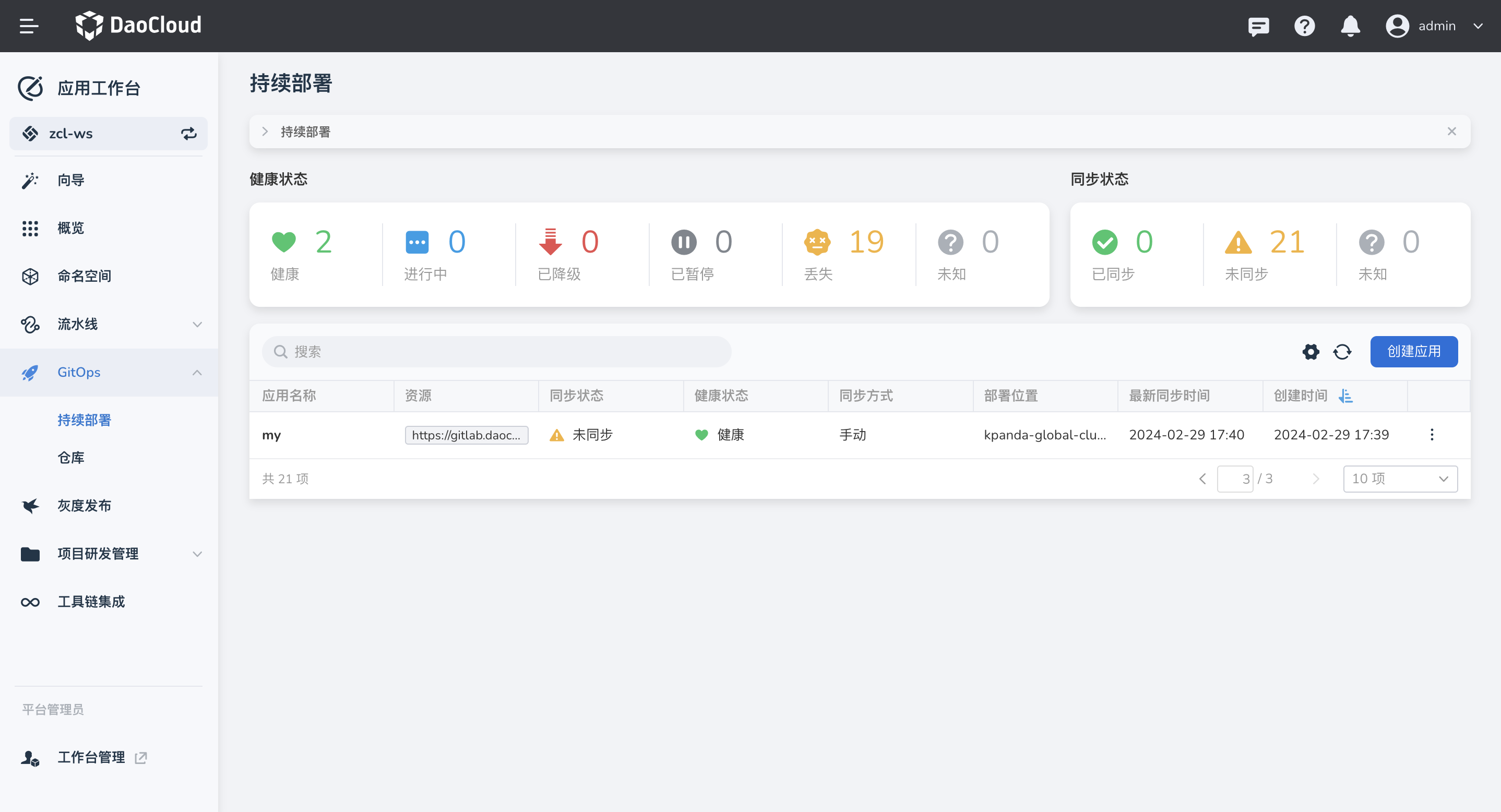Click the 搜索 search field
The image size is (1501, 812).
pos(496,351)
